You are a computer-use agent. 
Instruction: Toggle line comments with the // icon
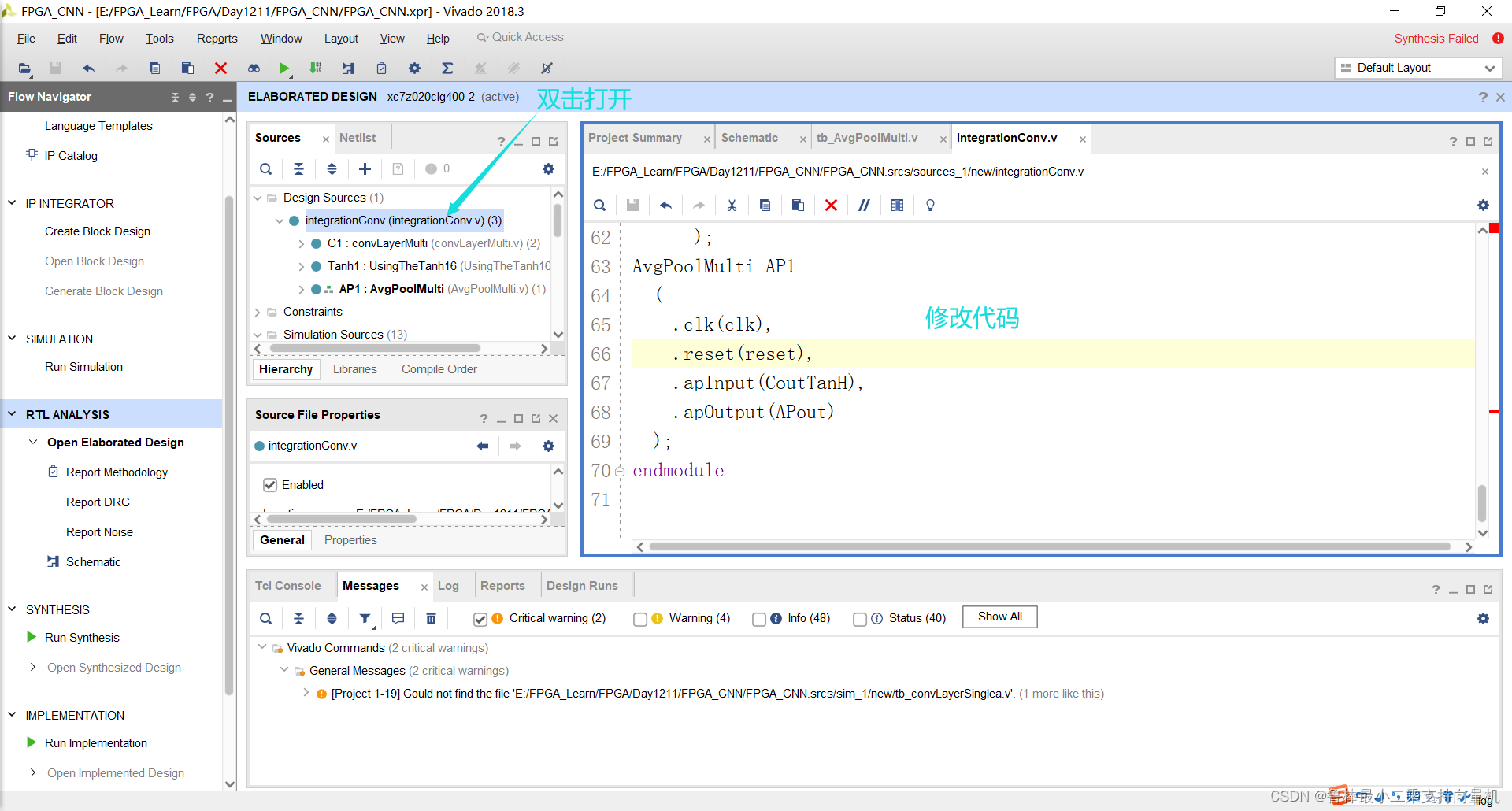(x=864, y=205)
